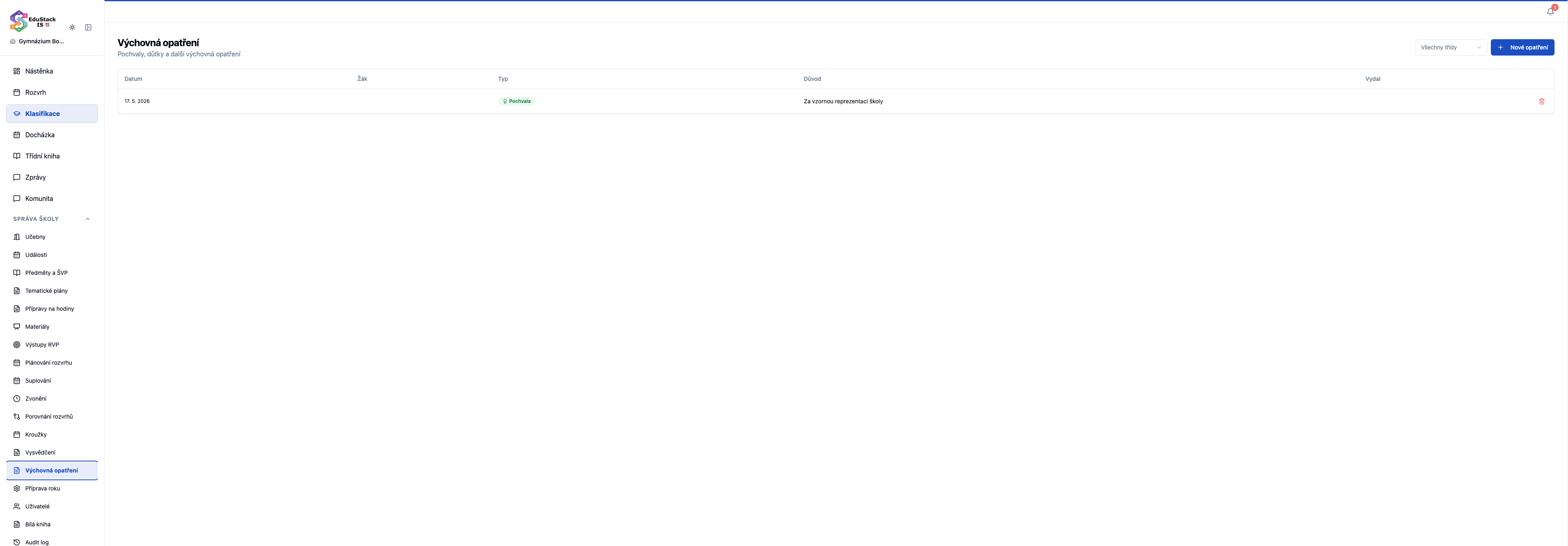
Task: Click the Učebny building icon
Action: click(x=17, y=237)
